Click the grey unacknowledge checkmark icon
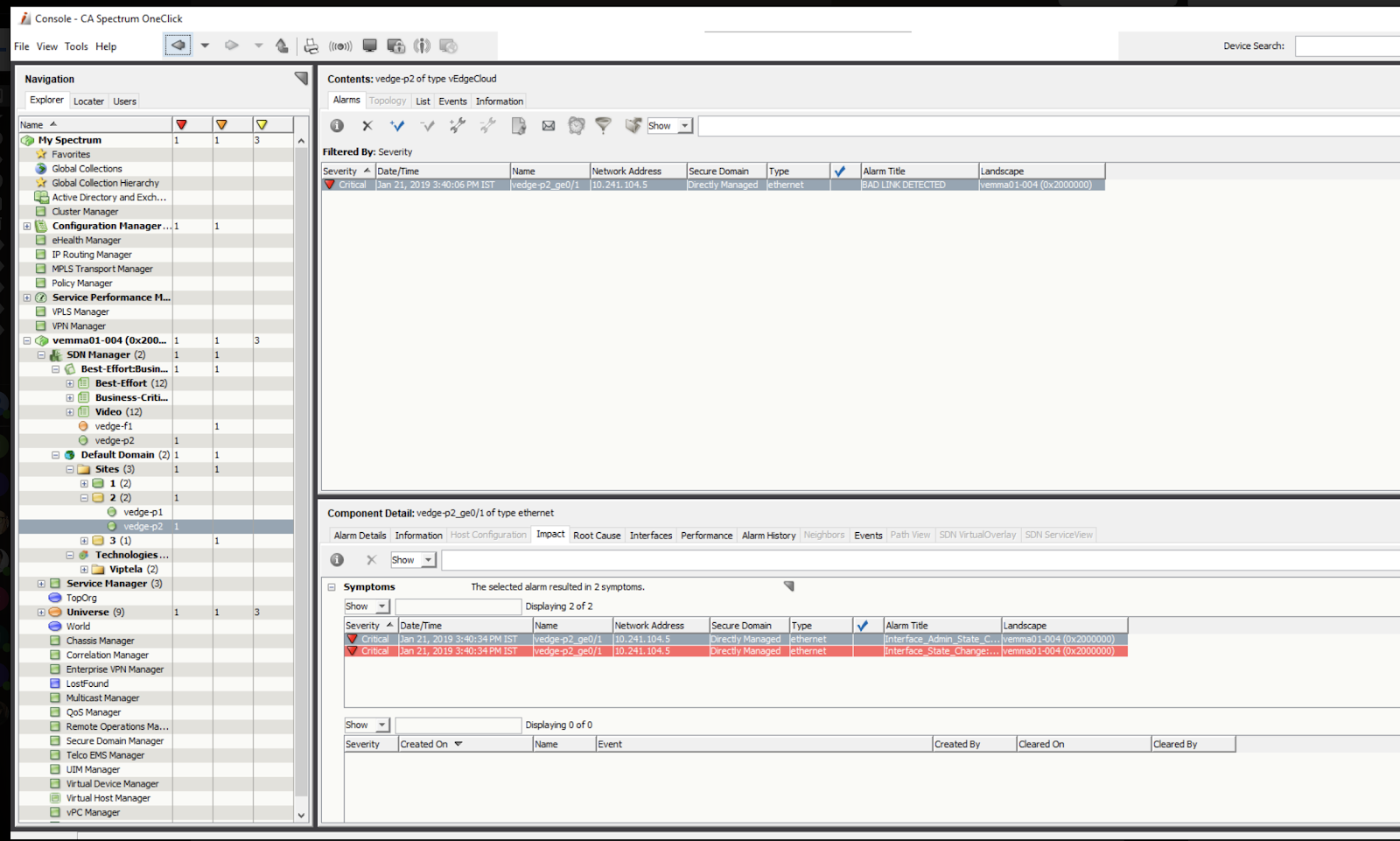 [427, 126]
